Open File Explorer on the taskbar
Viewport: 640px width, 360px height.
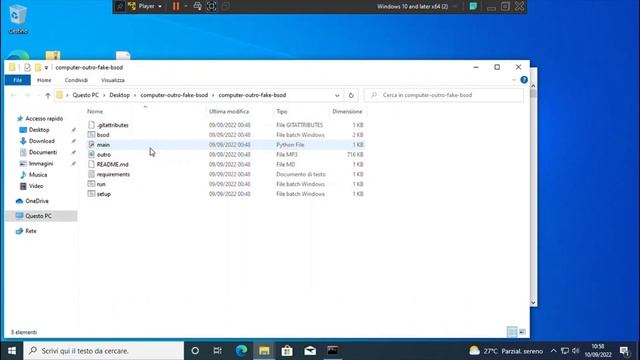264,351
